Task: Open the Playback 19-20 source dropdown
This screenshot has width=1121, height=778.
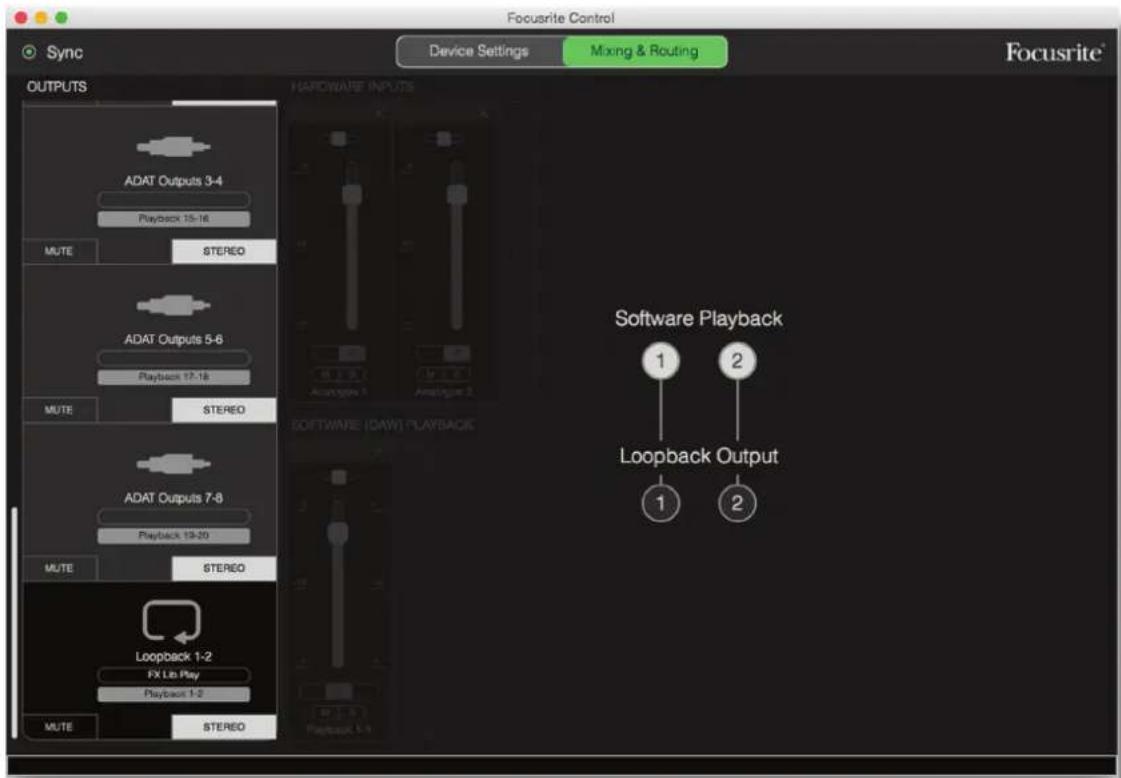Action: [x=174, y=536]
